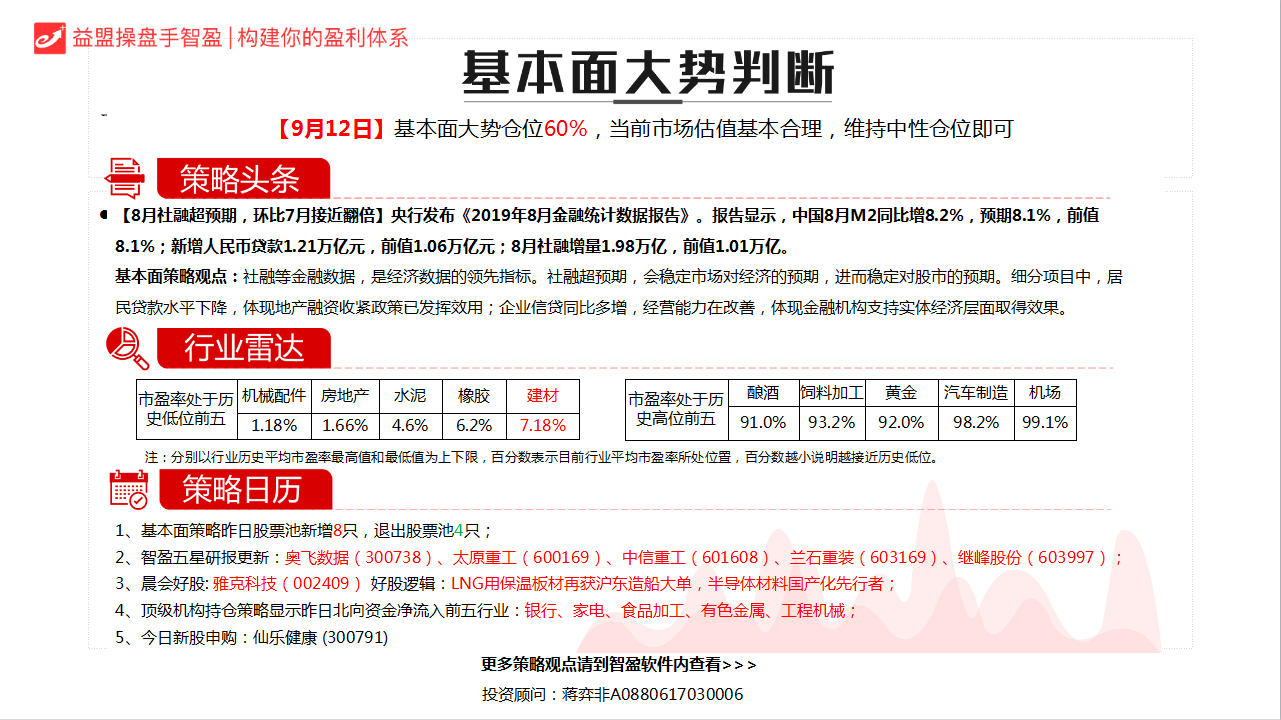Click the 市盈率处于历史高位前五 row header

676,409
